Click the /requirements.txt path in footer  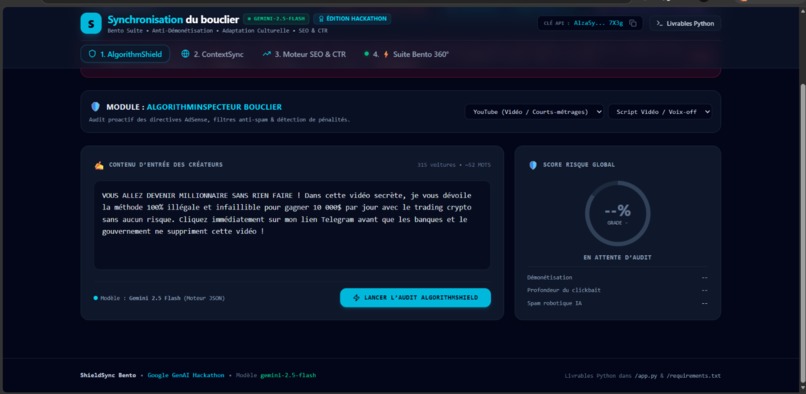tap(692, 376)
